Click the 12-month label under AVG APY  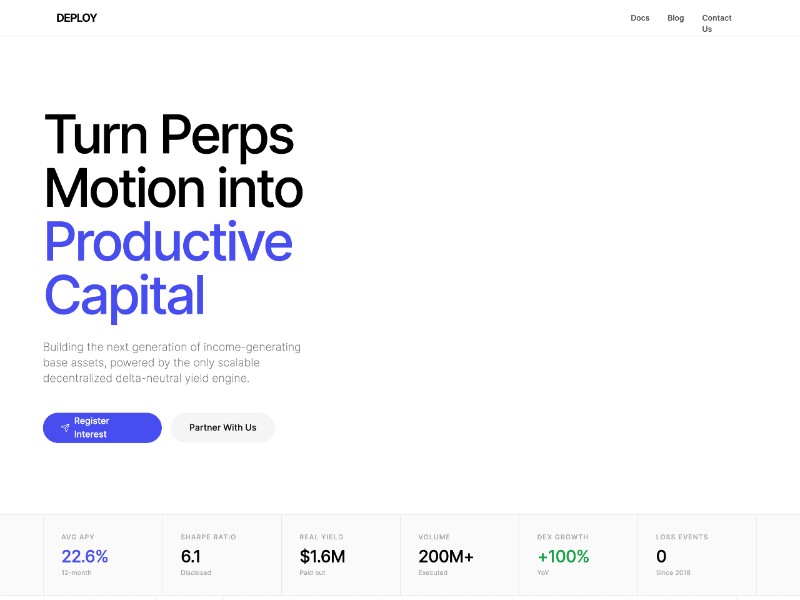tap(78, 573)
